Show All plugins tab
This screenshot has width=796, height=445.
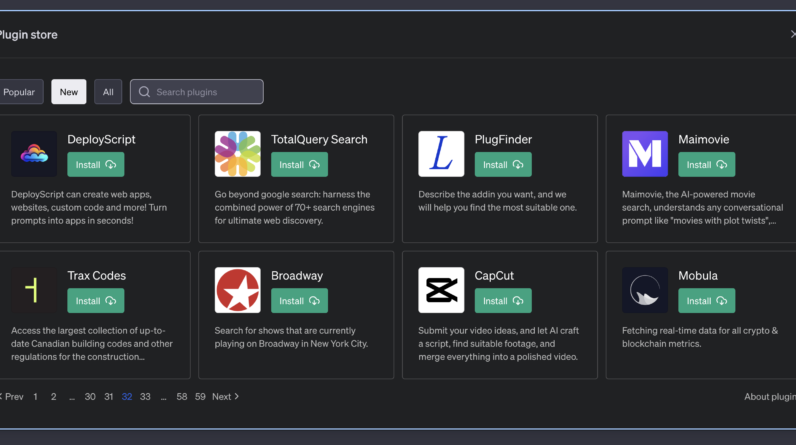[x=108, y=92]
